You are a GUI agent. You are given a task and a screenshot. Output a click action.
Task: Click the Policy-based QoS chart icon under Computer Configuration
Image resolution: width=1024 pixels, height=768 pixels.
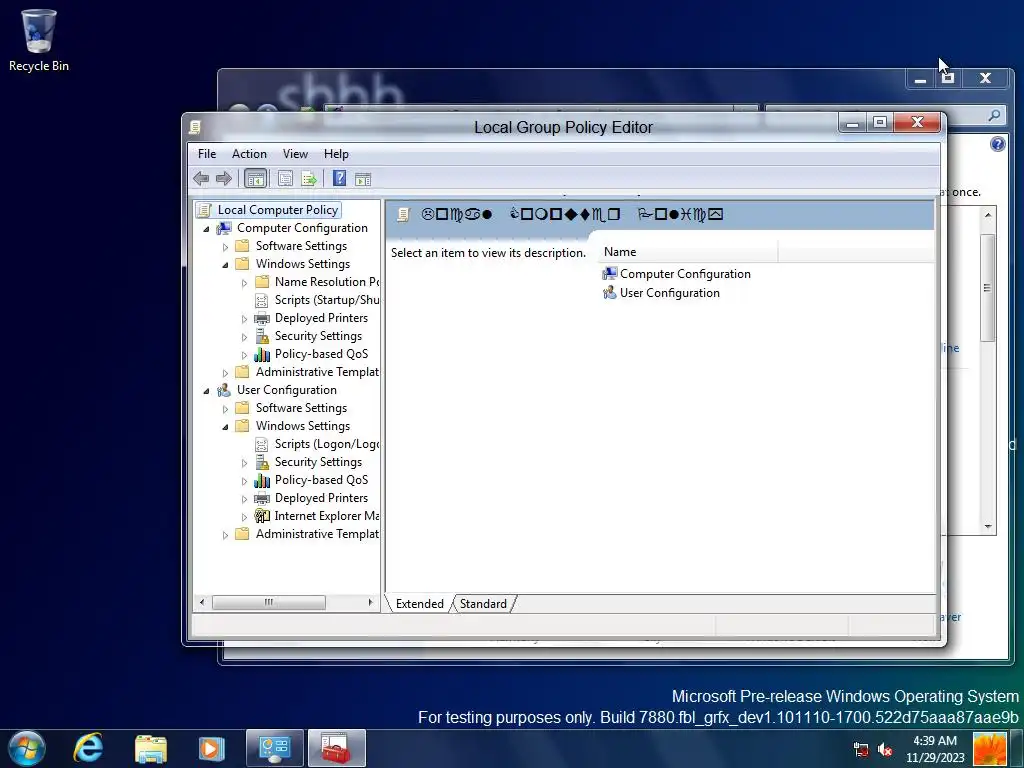(262, 354)
